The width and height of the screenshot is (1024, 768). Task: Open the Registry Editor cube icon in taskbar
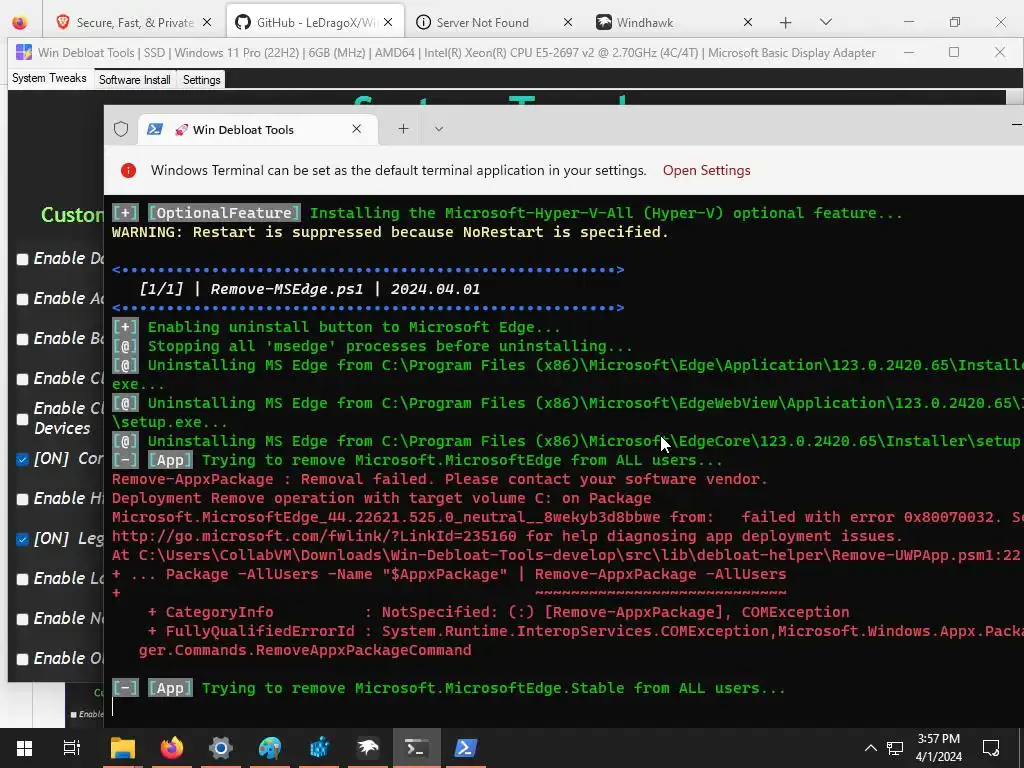coord(319,748)
